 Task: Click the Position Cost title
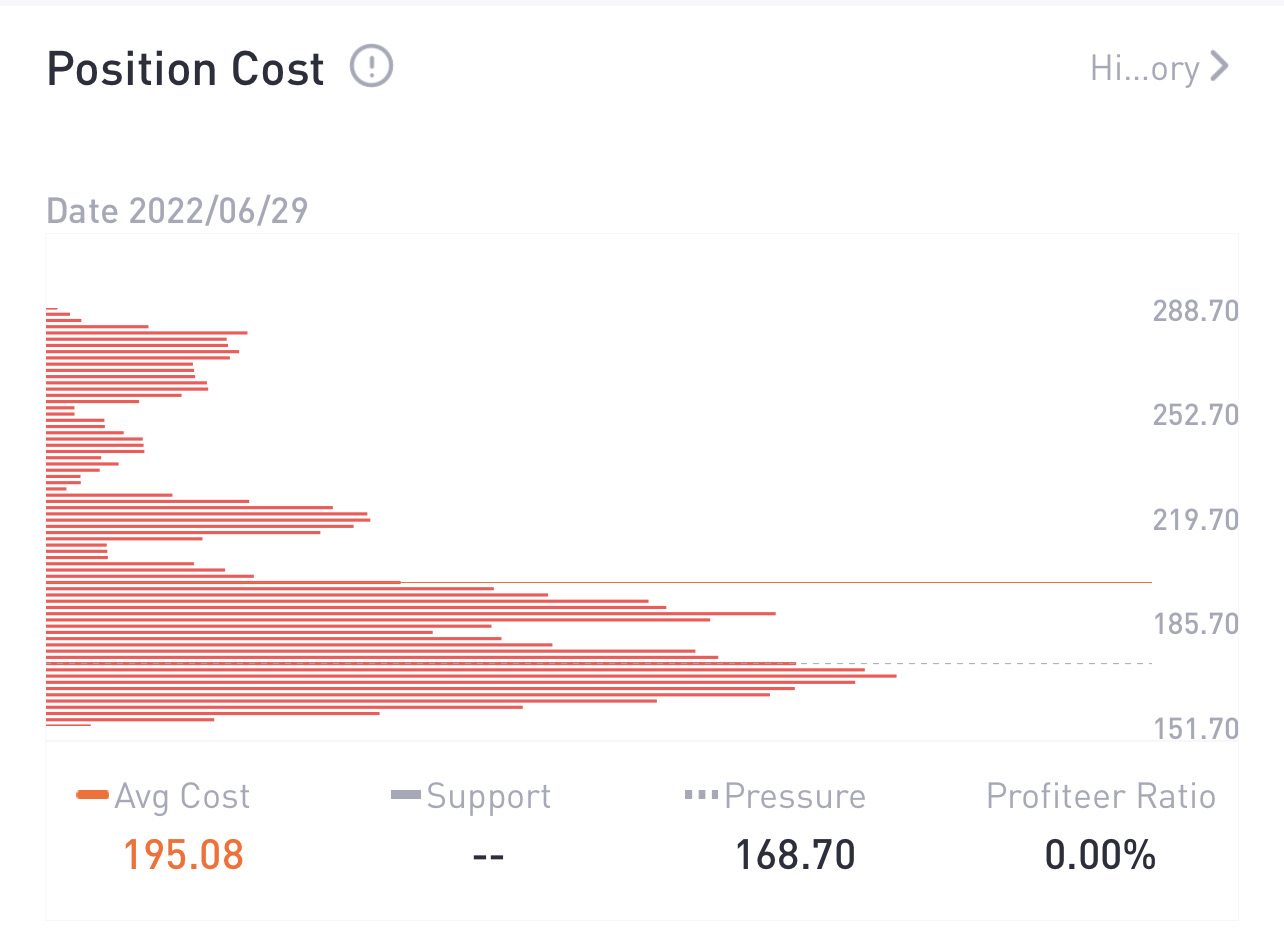[186, 69]
